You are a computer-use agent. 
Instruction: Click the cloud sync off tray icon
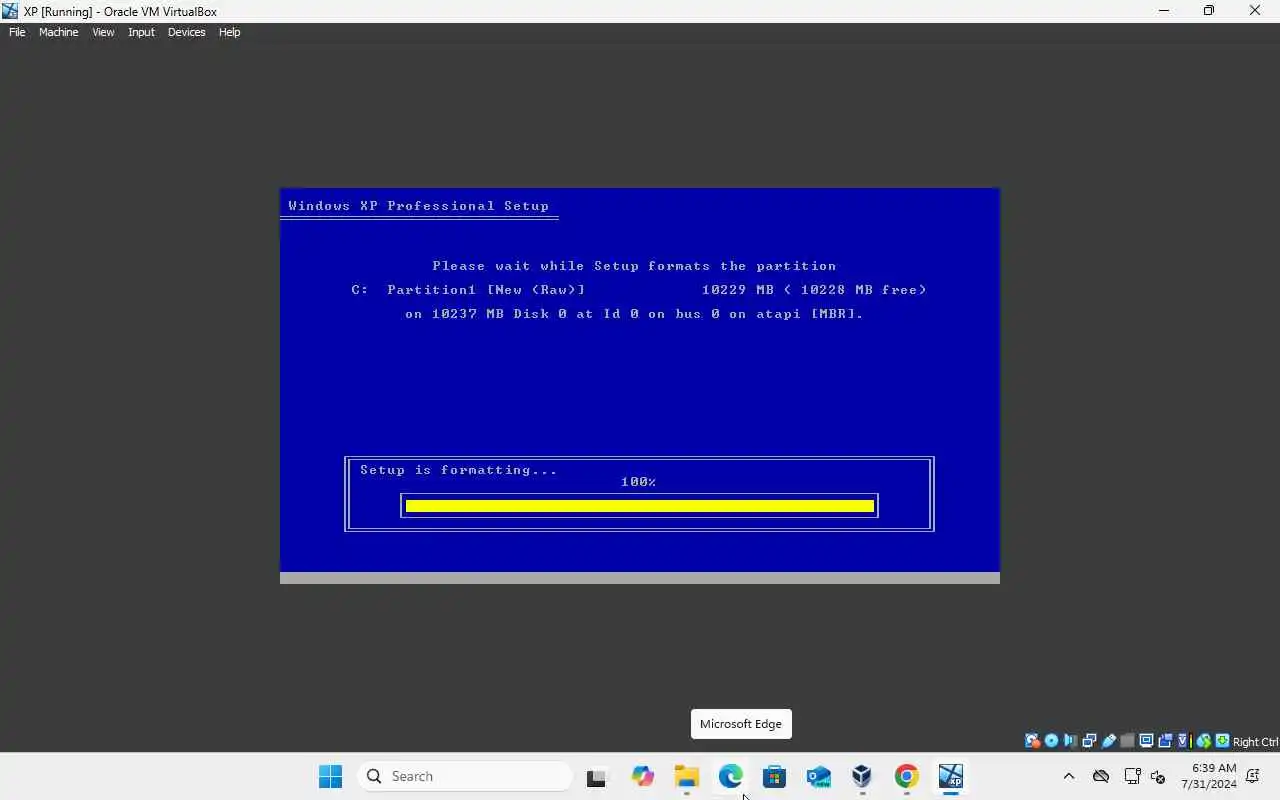pos(1101,776)
